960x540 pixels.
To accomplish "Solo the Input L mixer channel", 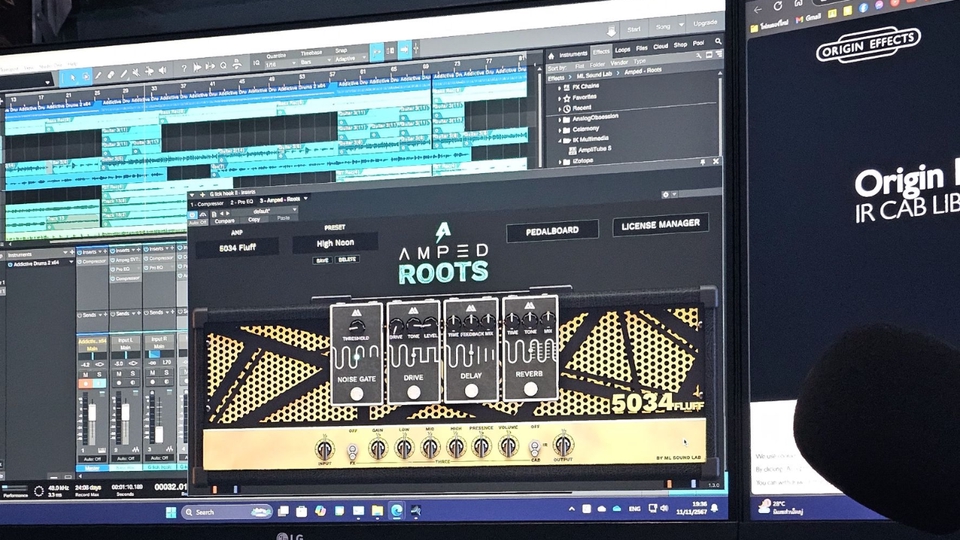I will click(x=132, y=373).
